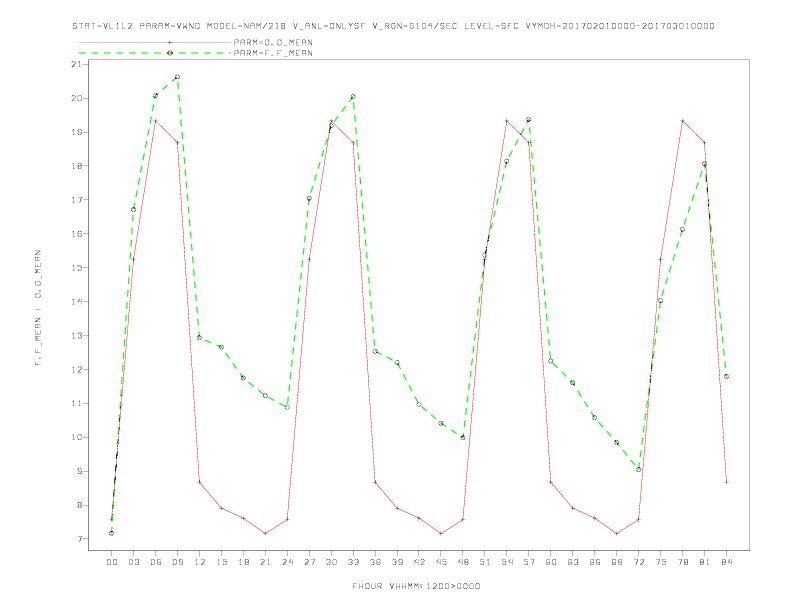Click the y-axis tick label 20
This screenshot has height=612, width=792.
click(76, 98)
